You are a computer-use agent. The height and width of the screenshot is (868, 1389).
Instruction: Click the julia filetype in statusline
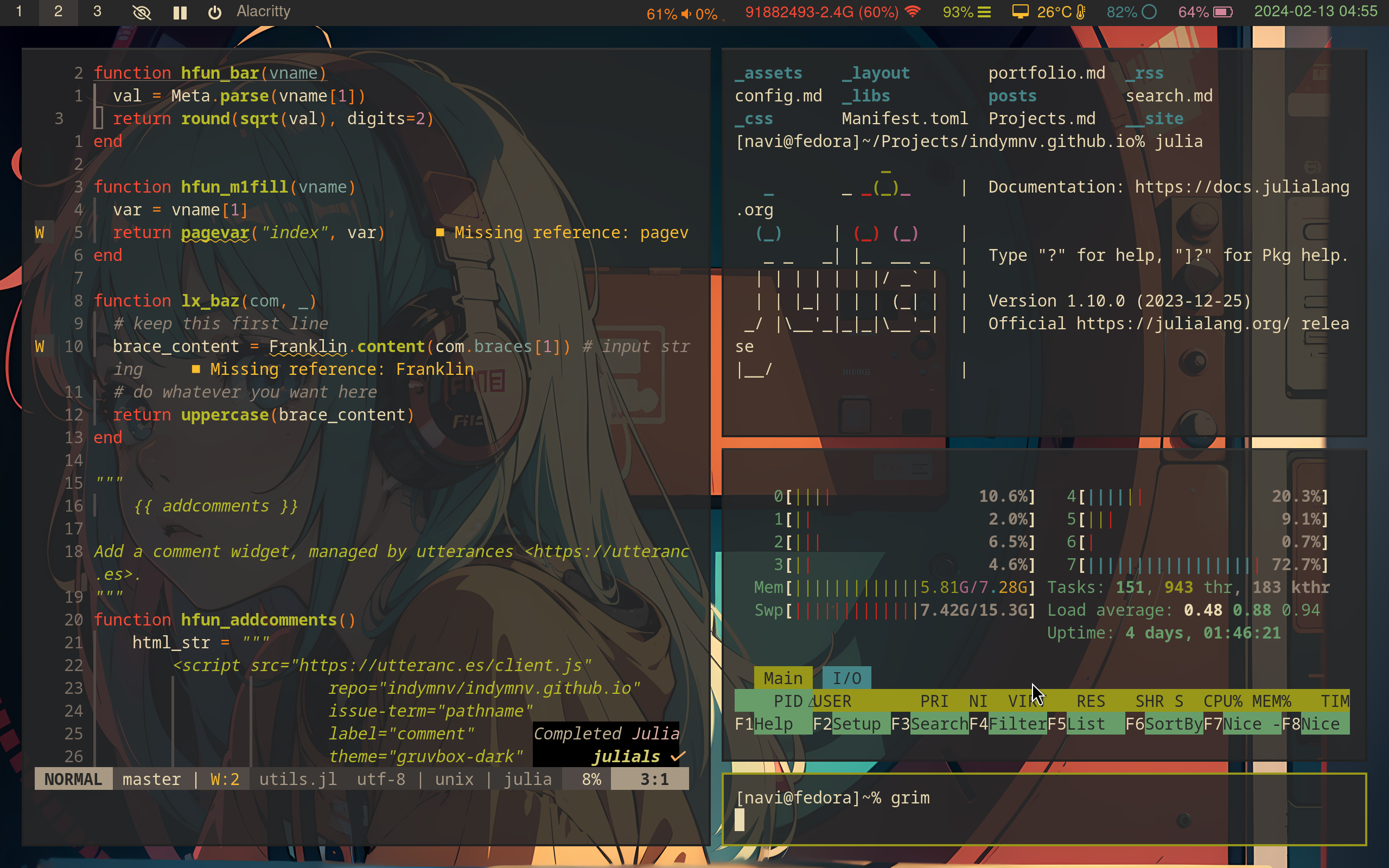(527, 779)
